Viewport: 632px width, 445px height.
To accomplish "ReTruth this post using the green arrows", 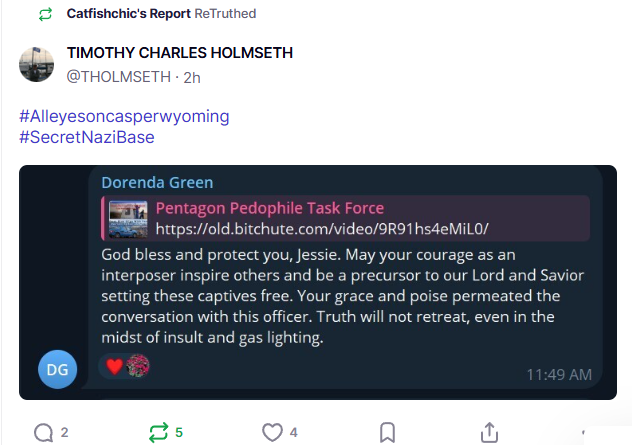I will coord(158,432).
